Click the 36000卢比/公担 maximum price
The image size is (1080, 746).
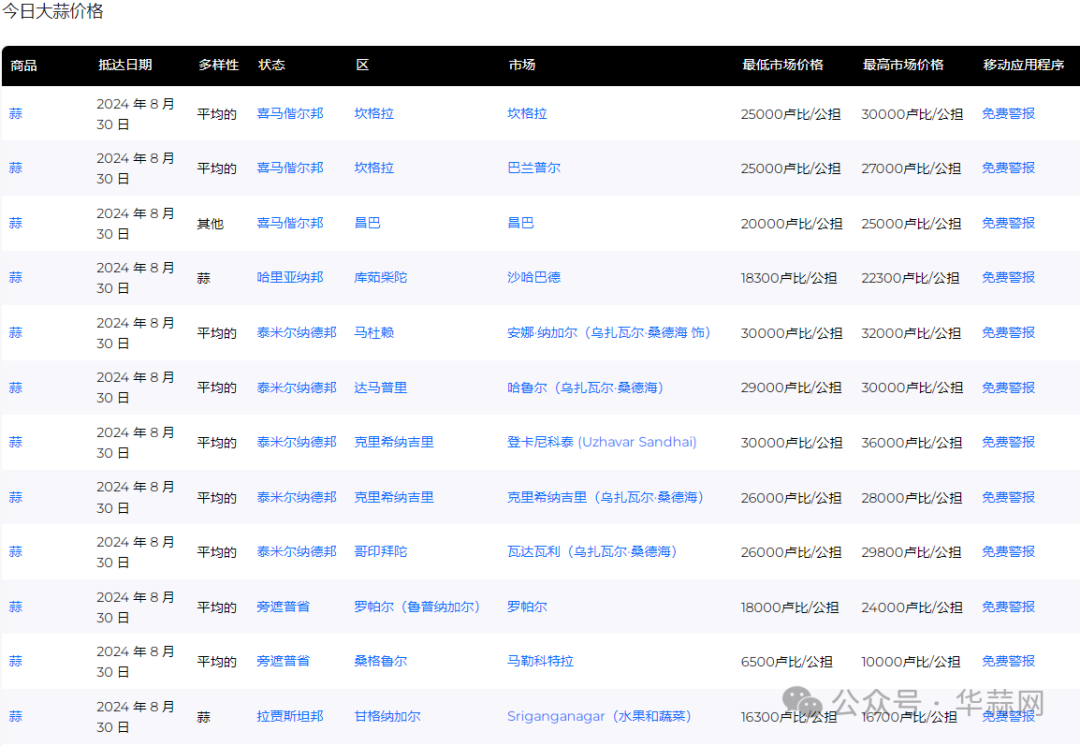click(911, 443)
